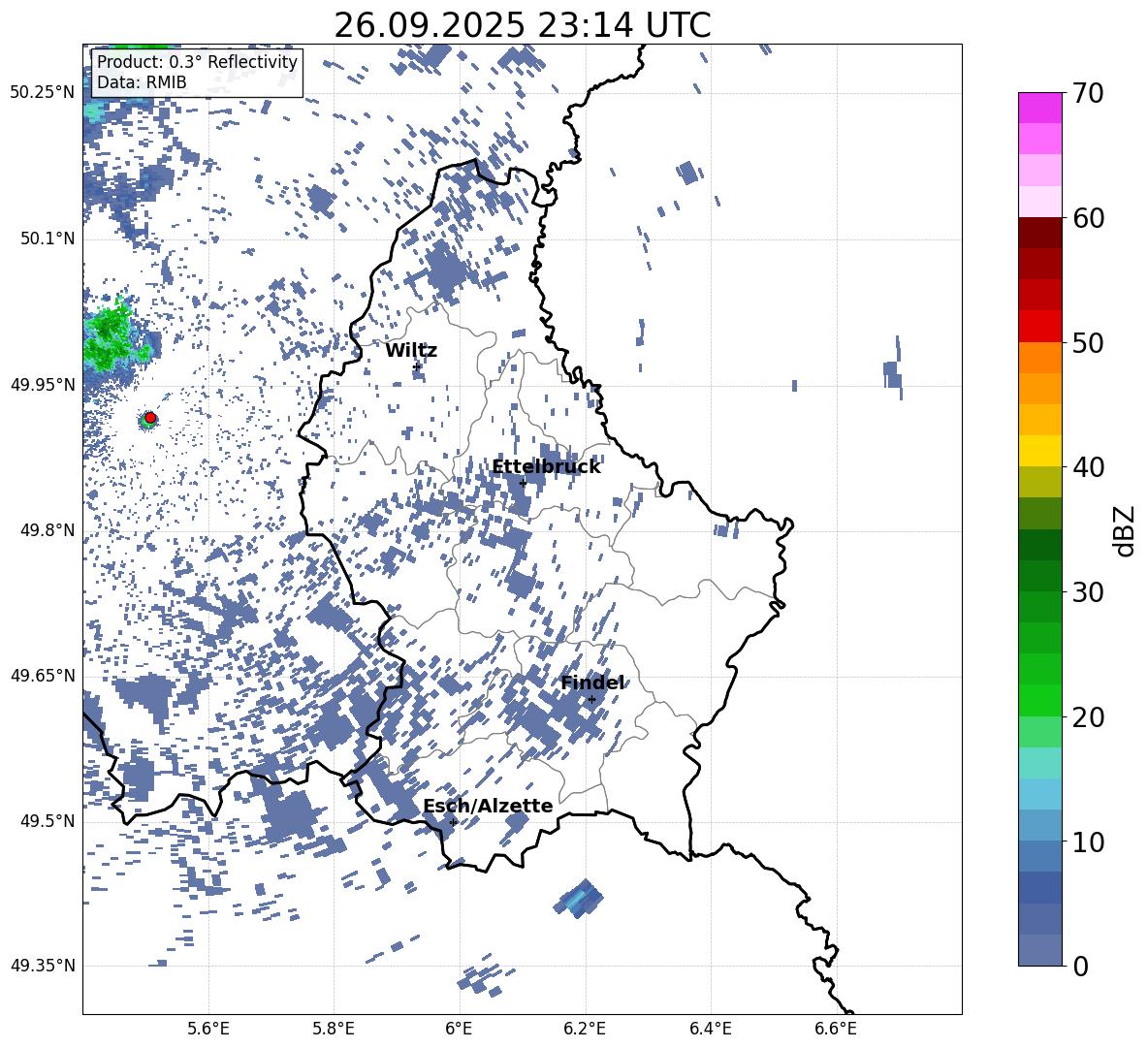The width and height of the screenshot is (1148, 1048).
Task: Click the 0 value on the colorbar
Action: pos(1081,966)
